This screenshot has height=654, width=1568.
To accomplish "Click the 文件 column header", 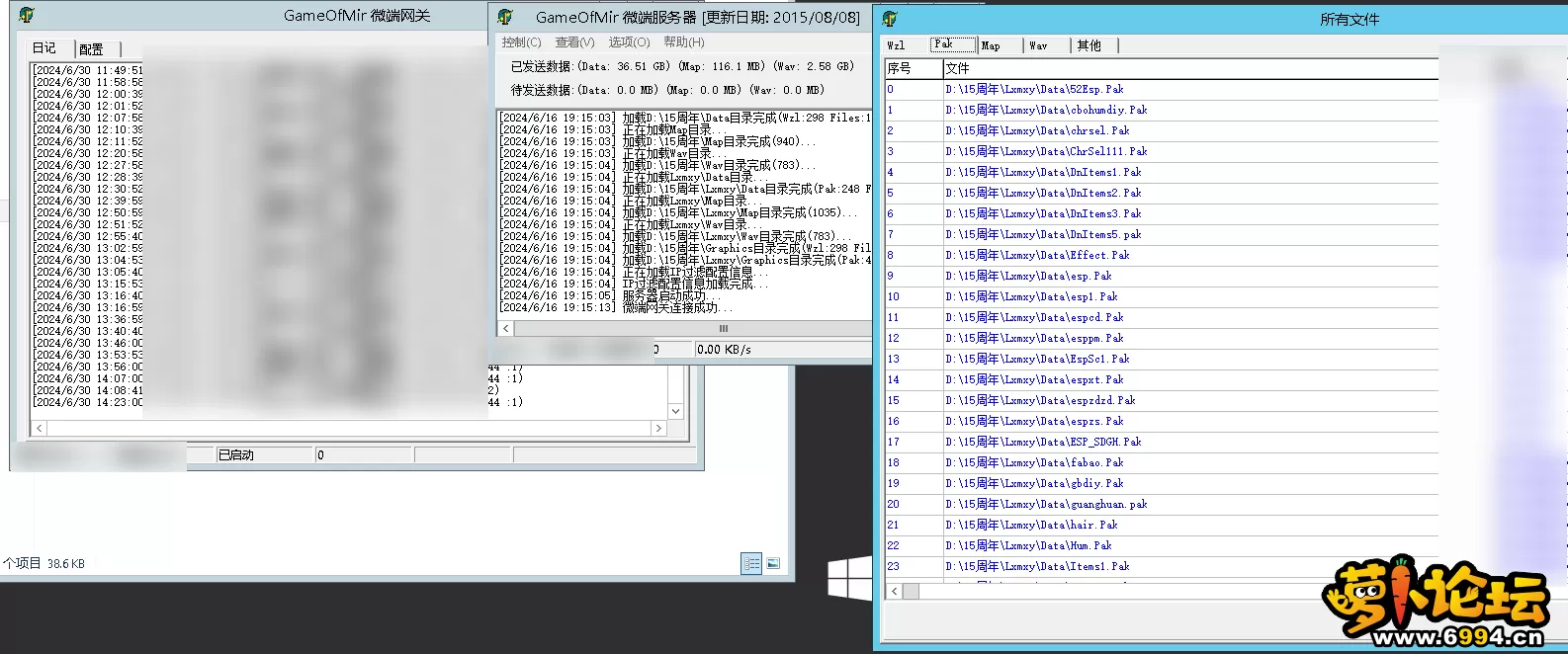I will pyautogui.click(x=1190, y=68).
